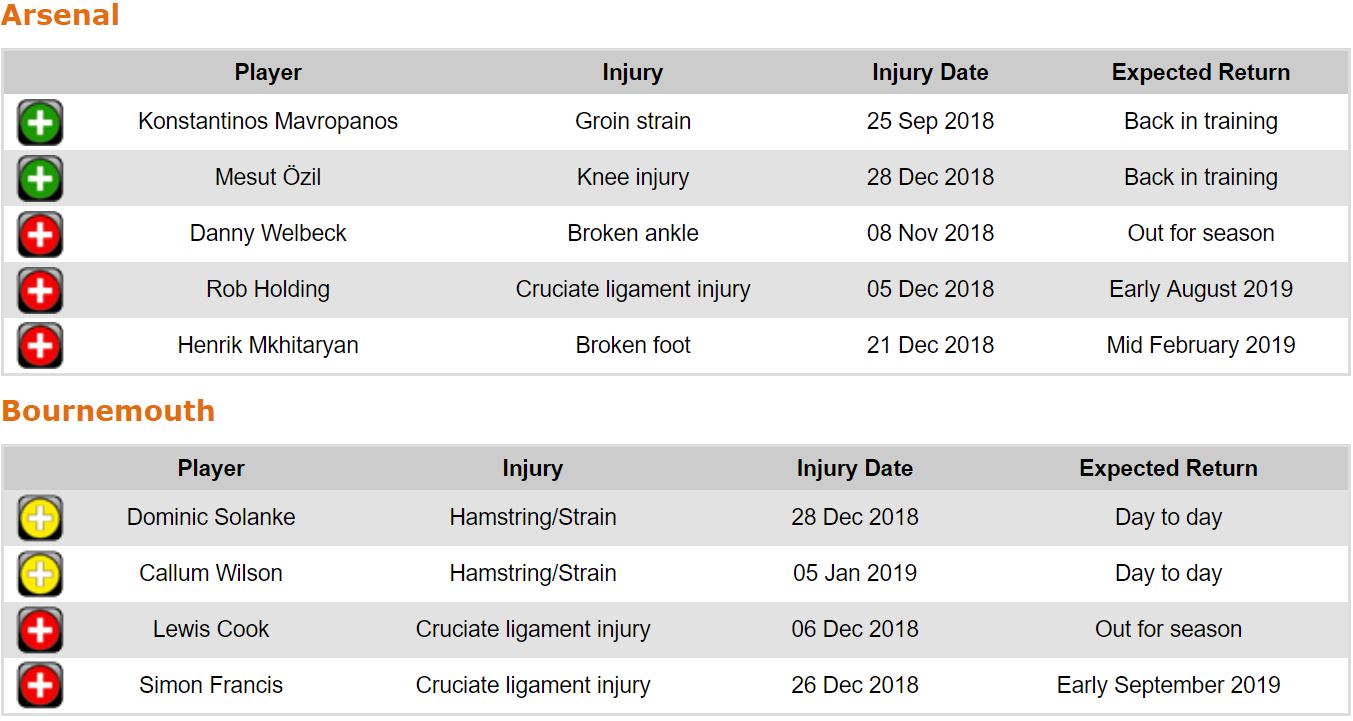Screen dimensions: 1353x721
Task: Click the red injury icon next to Rob Holding
Action: (x=40, y=291)
